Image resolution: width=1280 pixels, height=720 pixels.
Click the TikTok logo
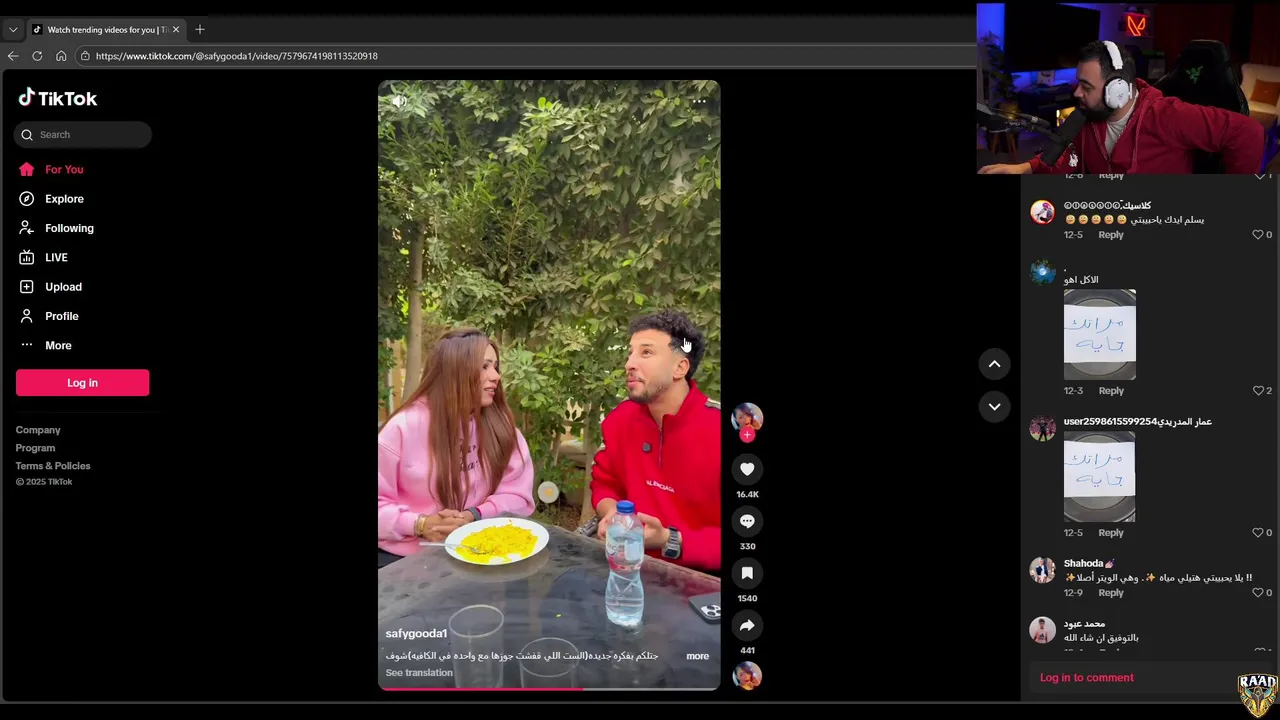[58, 98]
